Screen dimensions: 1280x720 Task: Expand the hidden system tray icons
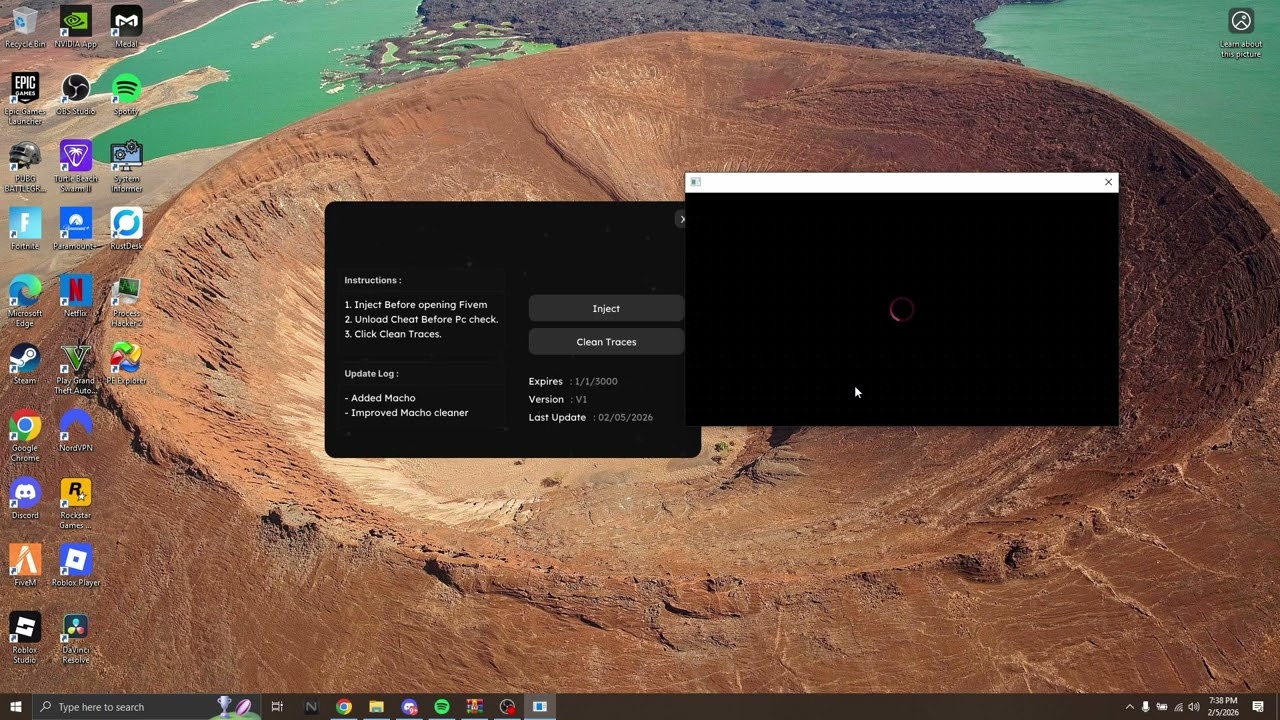1130,707
